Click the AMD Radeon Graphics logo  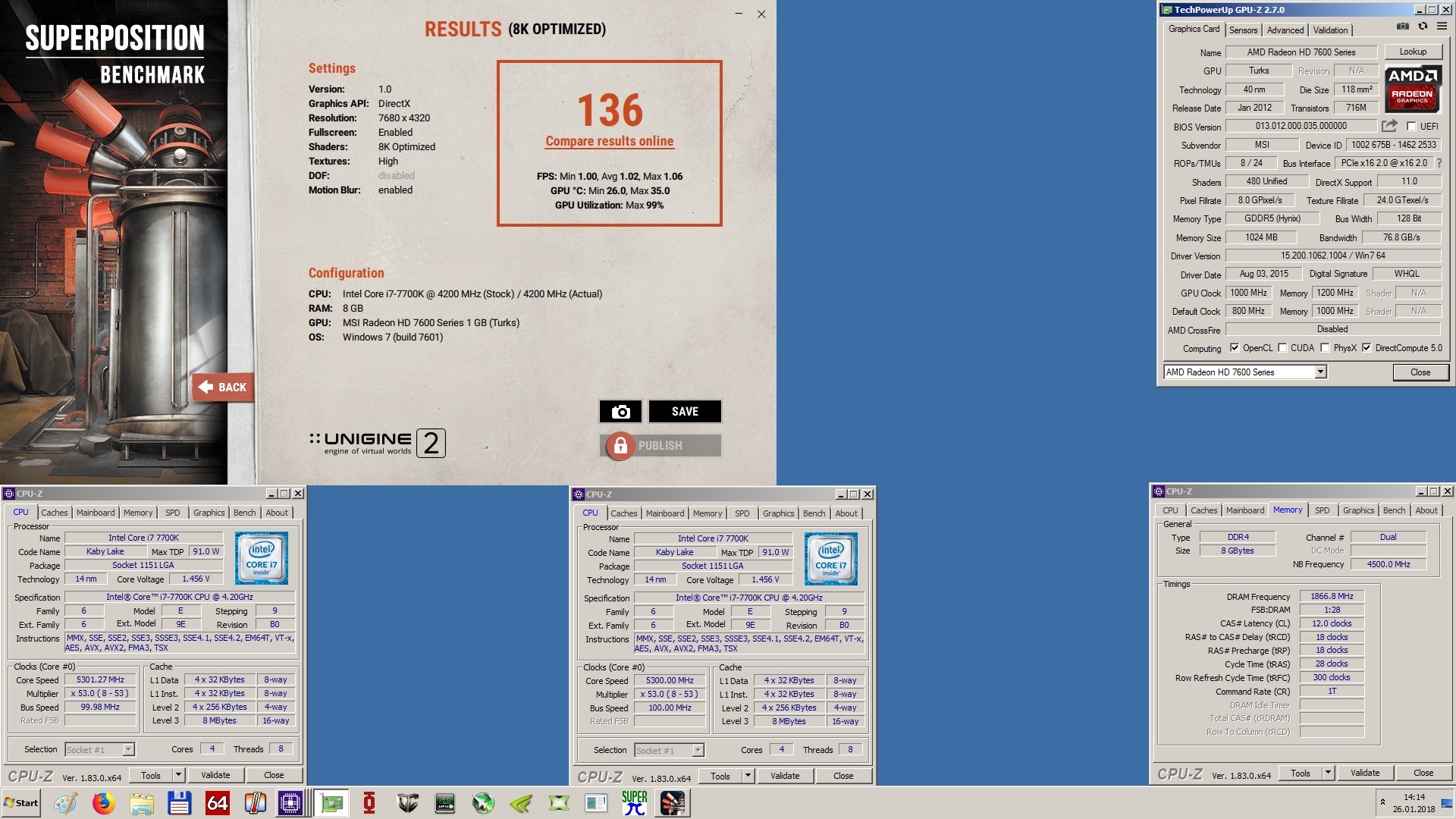click(x=1413, y=89)
